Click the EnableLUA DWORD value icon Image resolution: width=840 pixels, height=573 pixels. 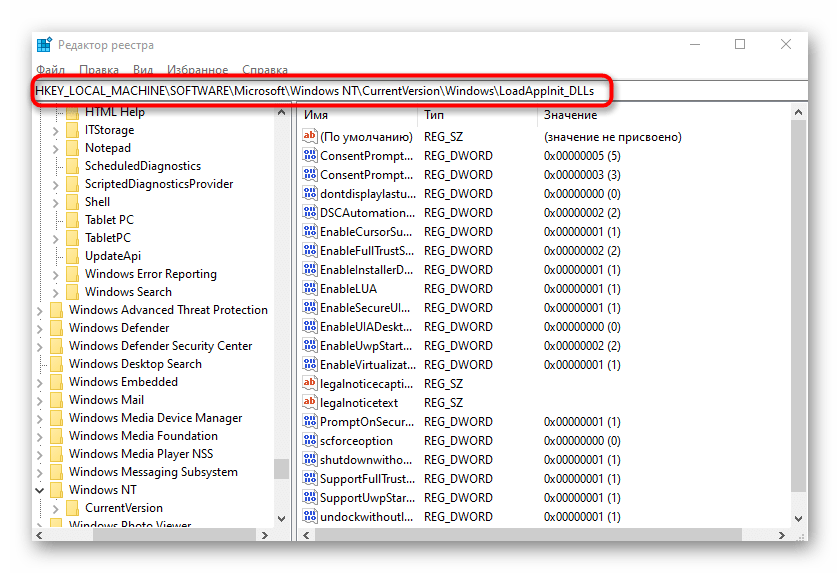click(x=310, y=288)
